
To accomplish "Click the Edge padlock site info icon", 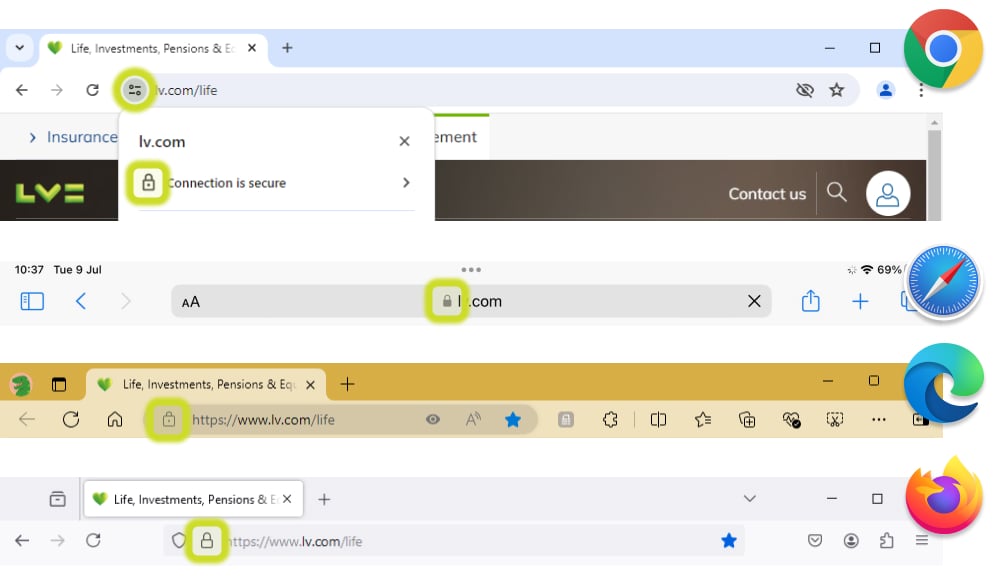I will coord(168,419).
